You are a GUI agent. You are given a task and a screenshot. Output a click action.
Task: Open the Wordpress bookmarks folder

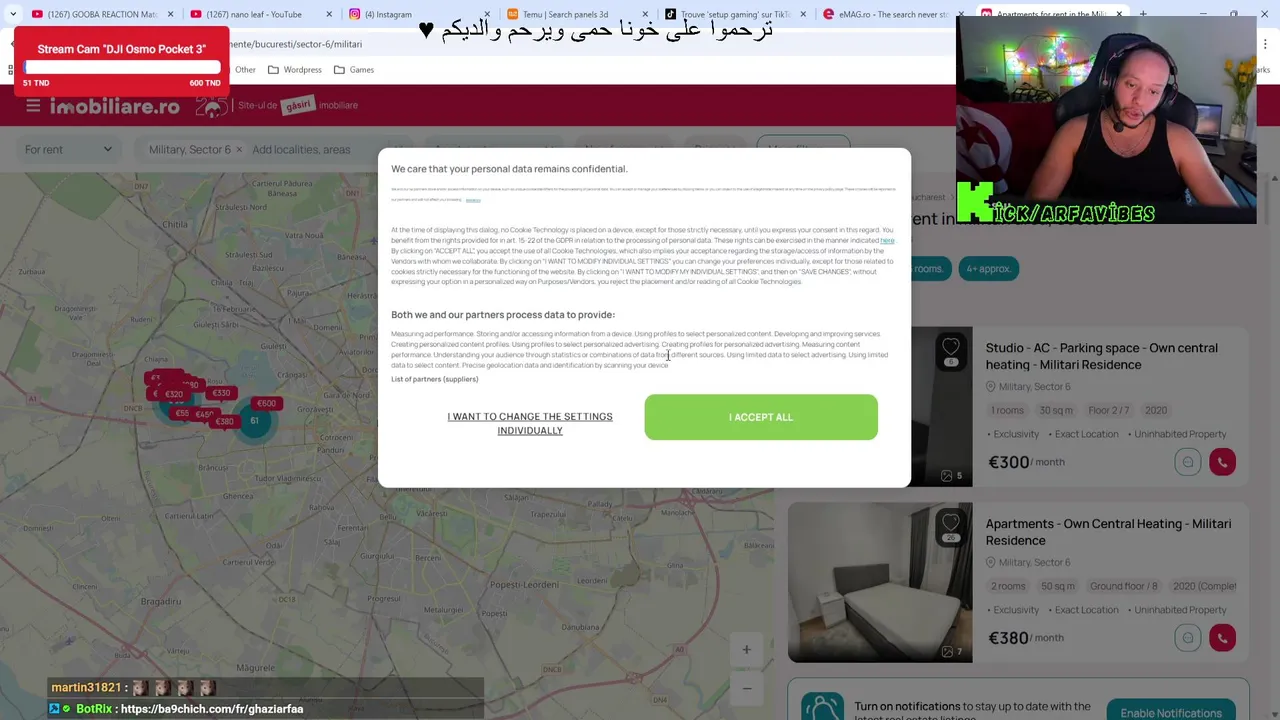(294, 70)
